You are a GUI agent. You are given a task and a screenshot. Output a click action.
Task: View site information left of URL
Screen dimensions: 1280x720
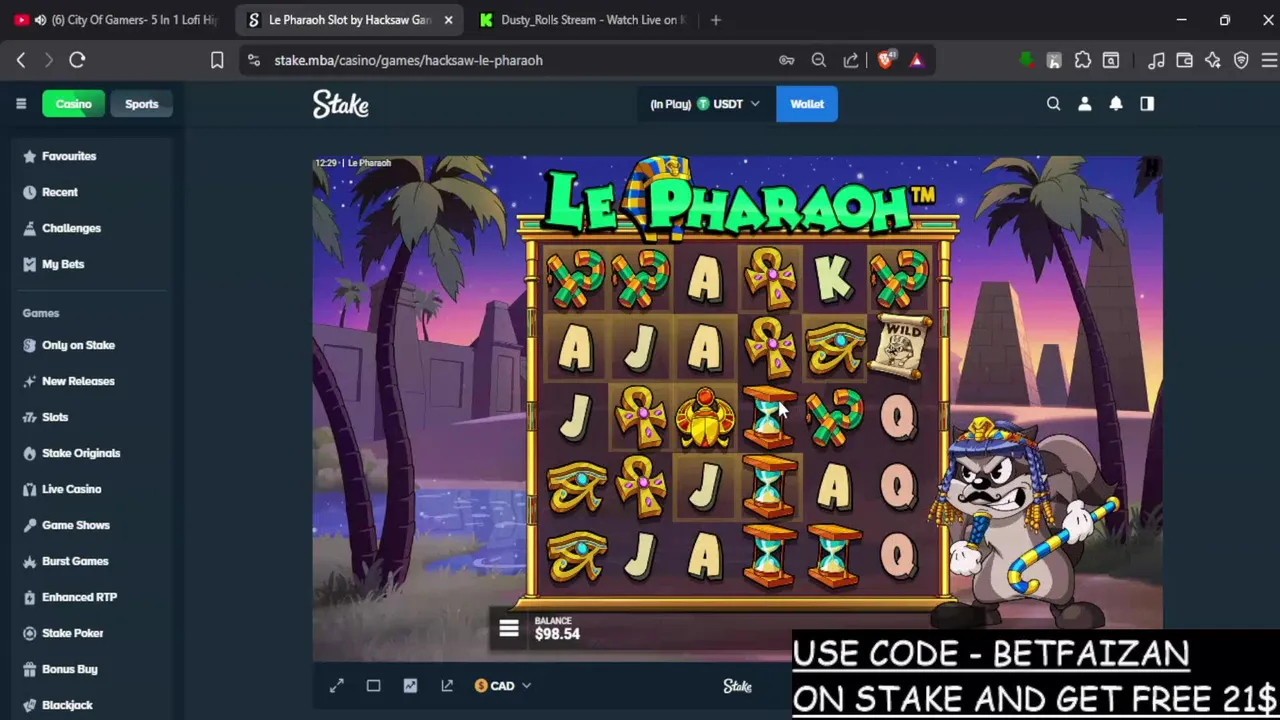(x=254, y=60)
